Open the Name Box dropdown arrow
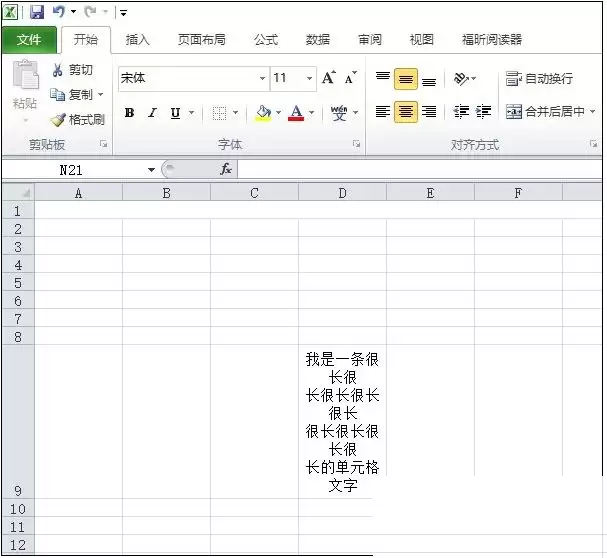Image resolution: width=607 pixels, height=558 pixels. (151, 170)
